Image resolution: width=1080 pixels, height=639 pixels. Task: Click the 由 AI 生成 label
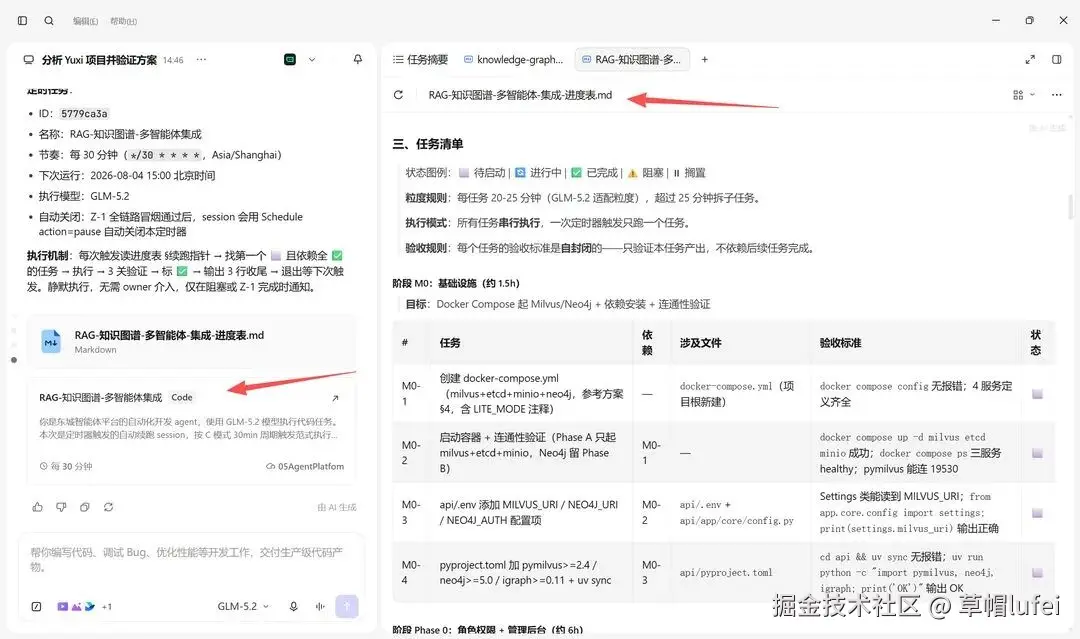pyautogui.click(x=337, y=507)
